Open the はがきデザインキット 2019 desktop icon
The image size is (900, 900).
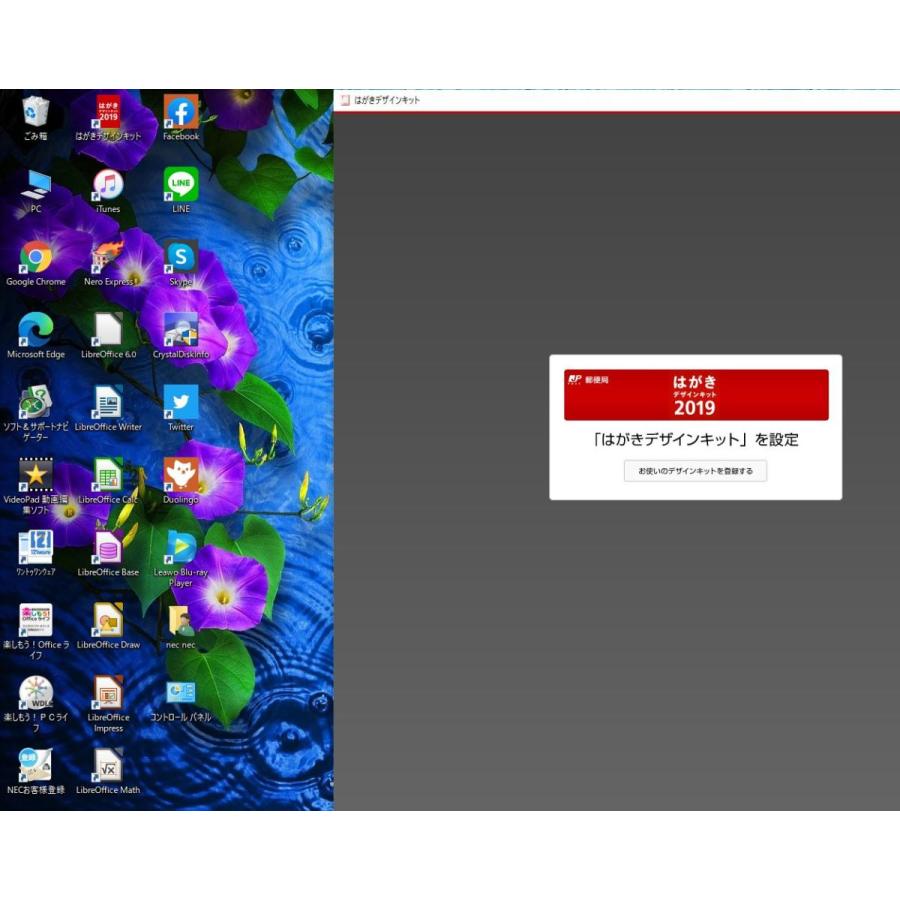(108, 112)
